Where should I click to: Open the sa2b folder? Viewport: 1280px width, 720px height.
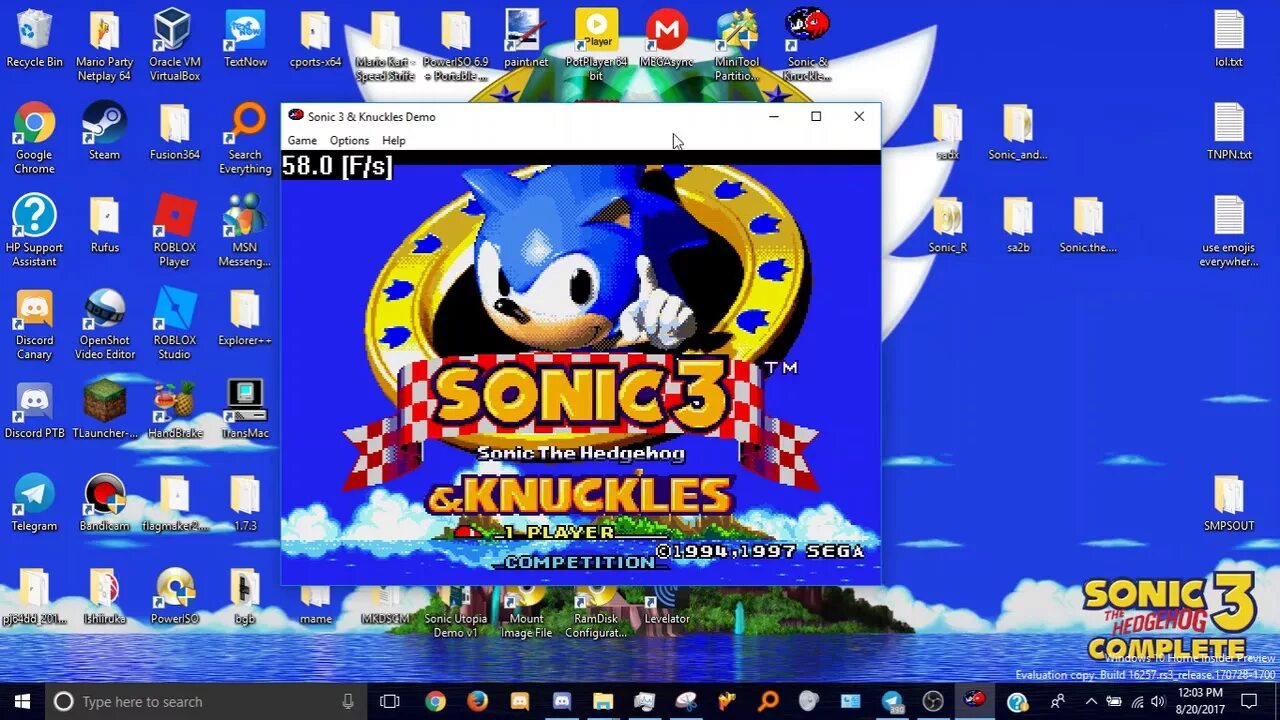[x=1018, y=225]
